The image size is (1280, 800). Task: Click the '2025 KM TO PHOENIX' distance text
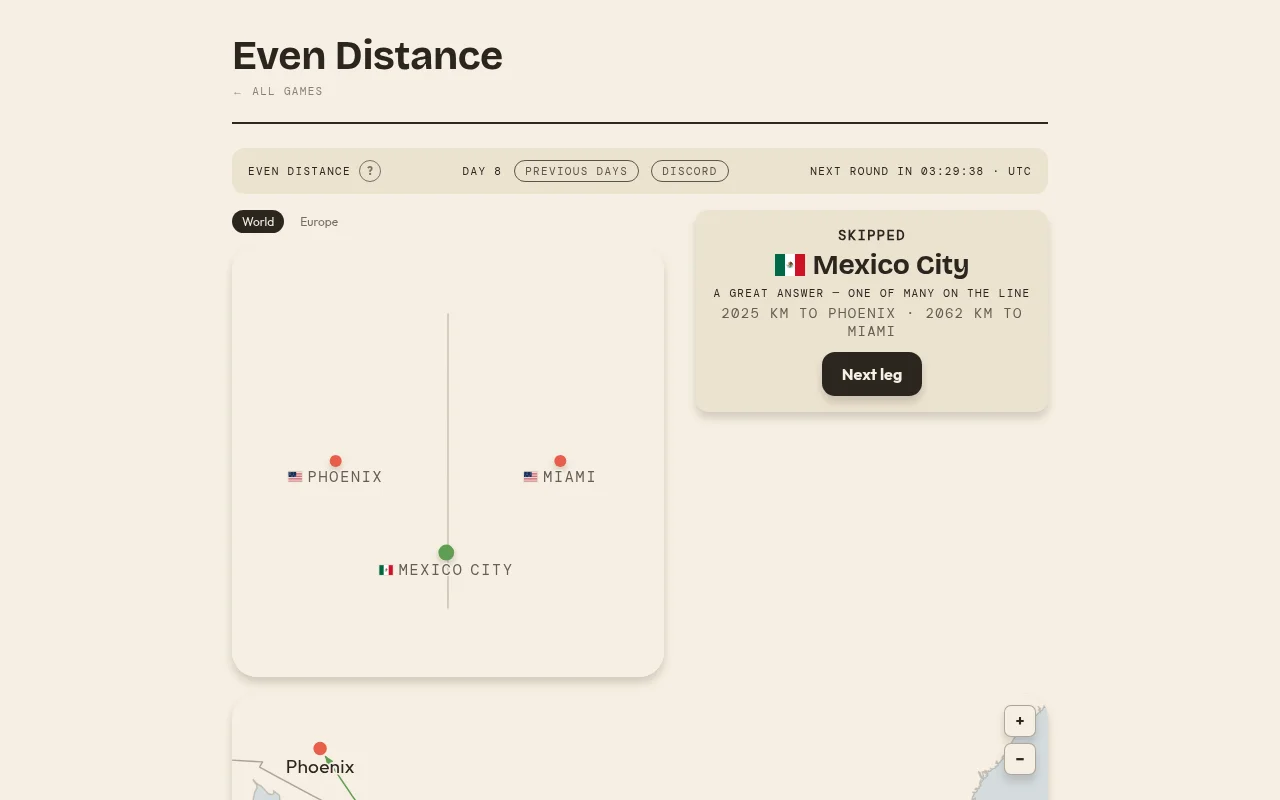[x=808, y=313]
